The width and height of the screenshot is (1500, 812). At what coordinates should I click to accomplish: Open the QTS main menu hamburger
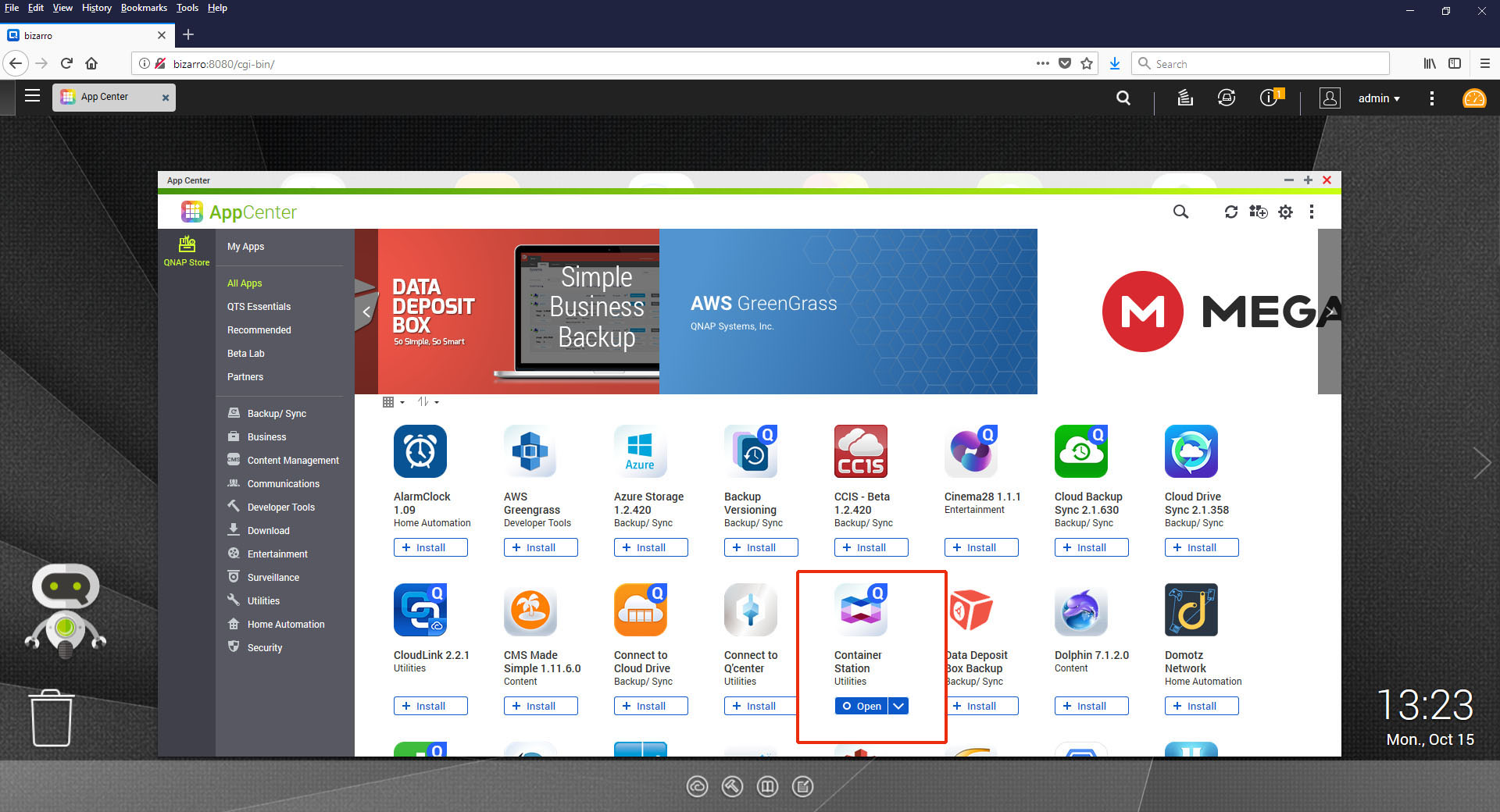click(x=32, y=96)
